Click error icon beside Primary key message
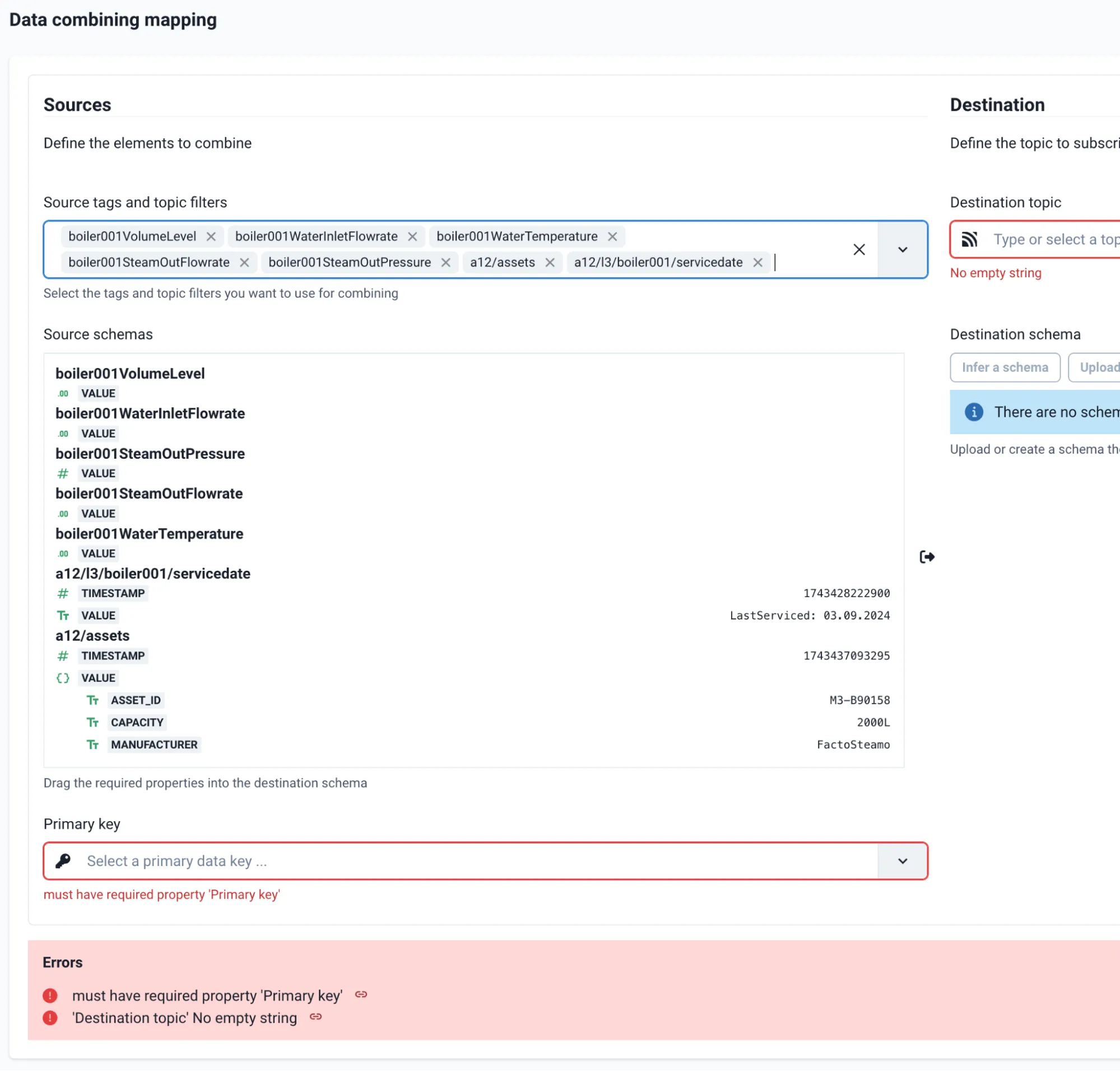This screenshot has height=1071, width=1120. (x=50, y=995)
